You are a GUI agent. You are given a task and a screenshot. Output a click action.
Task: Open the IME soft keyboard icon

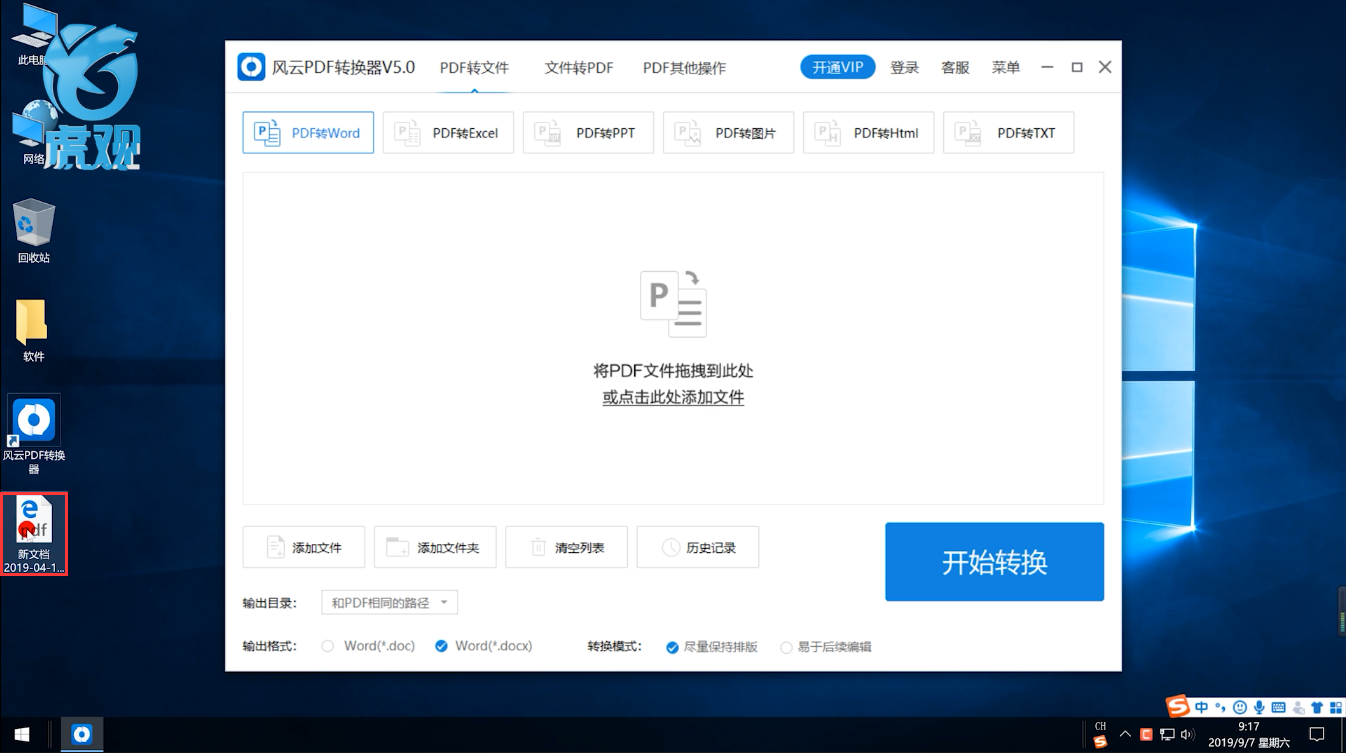coord(1278,707)
